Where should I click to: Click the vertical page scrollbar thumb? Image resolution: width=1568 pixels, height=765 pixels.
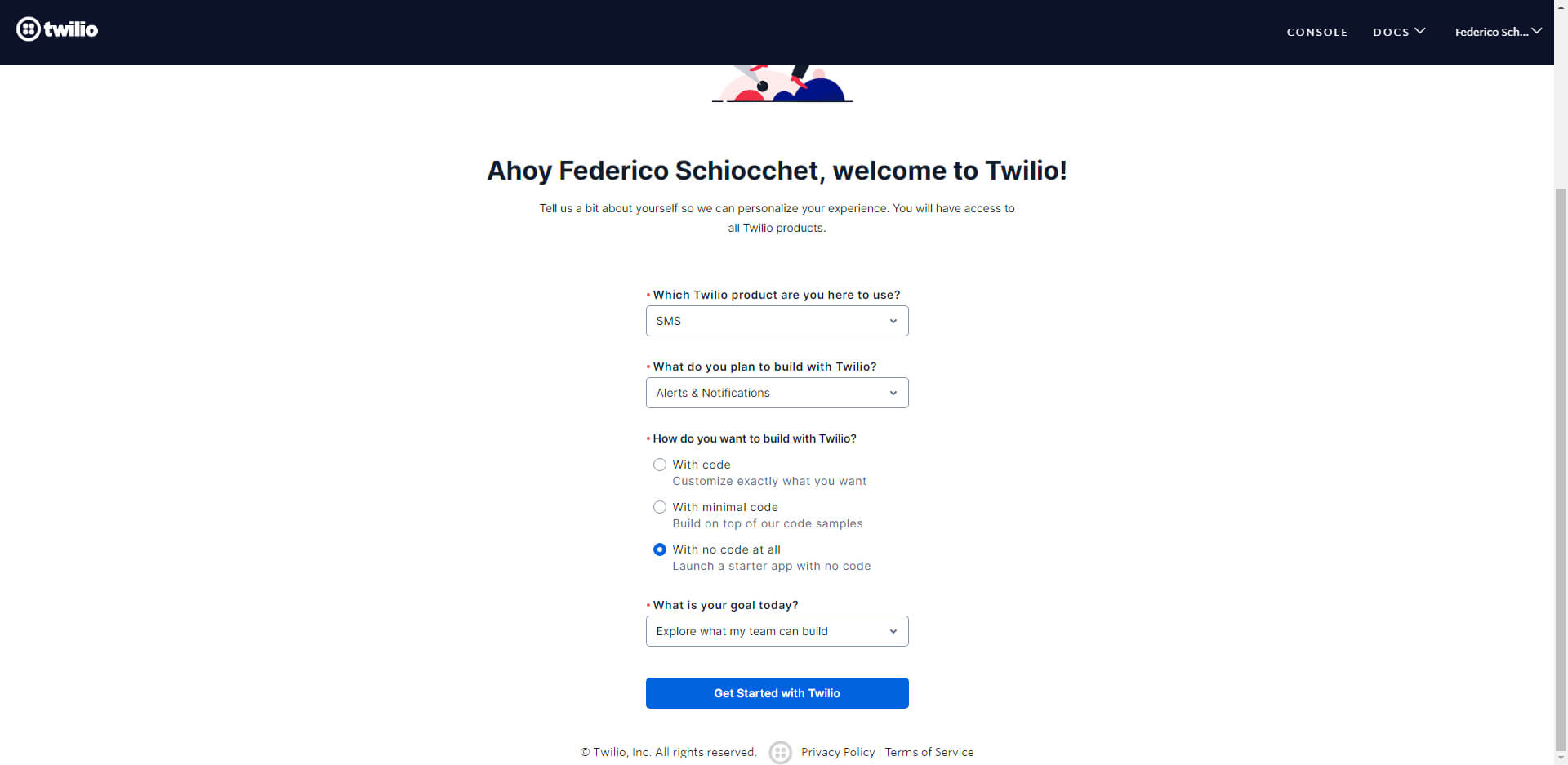[x=1561, y=465]
